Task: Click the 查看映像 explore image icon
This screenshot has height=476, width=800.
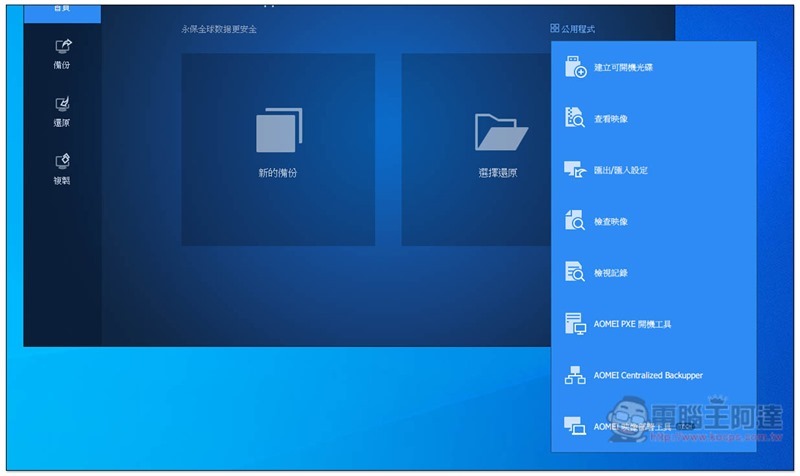Action: click(574, 118)
